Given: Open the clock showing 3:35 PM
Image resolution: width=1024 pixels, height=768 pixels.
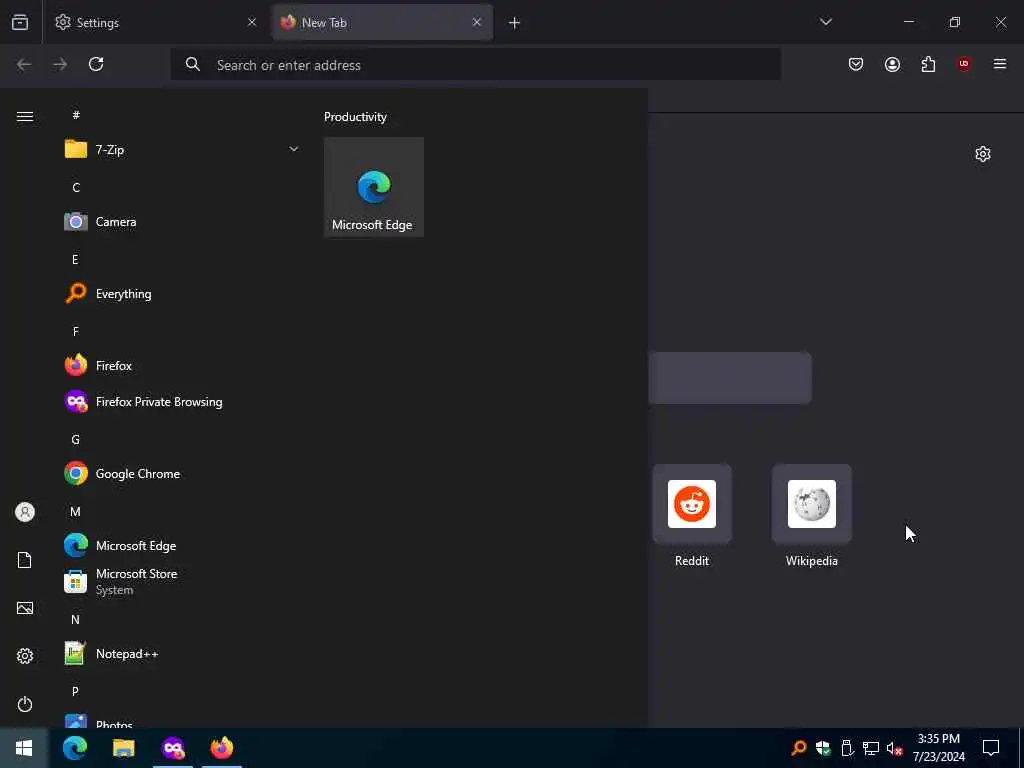Looking at the screenshot, I should pos(938,748).
